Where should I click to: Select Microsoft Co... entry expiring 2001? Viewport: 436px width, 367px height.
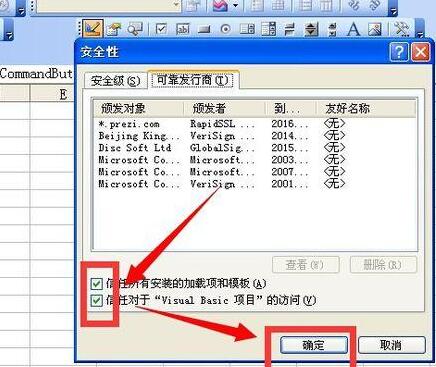139,184
